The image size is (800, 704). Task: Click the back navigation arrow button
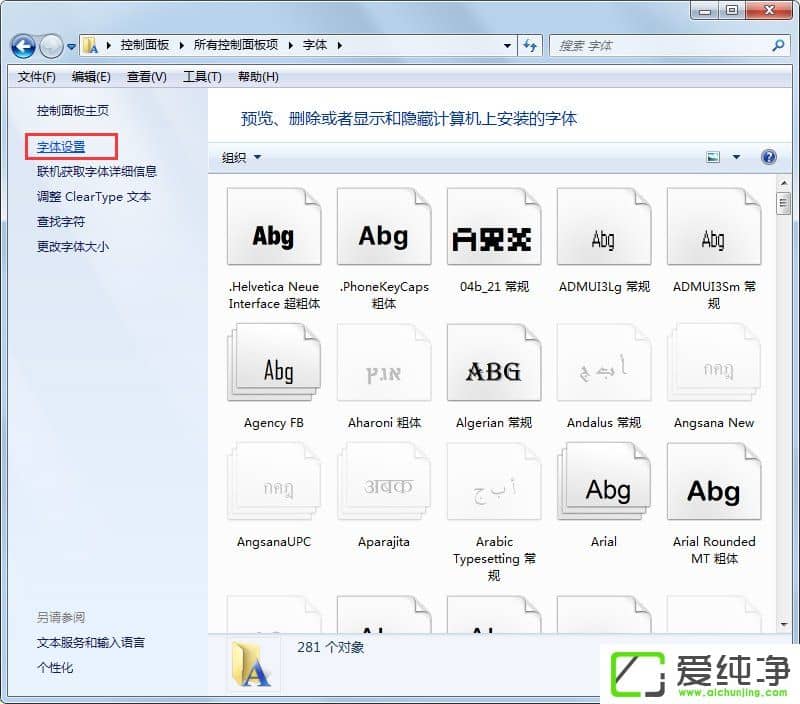[23, 46]
